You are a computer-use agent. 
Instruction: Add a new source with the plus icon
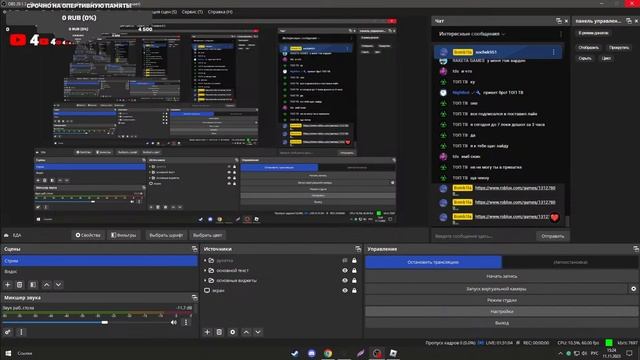pyautogui.click(x=207, y=332)
